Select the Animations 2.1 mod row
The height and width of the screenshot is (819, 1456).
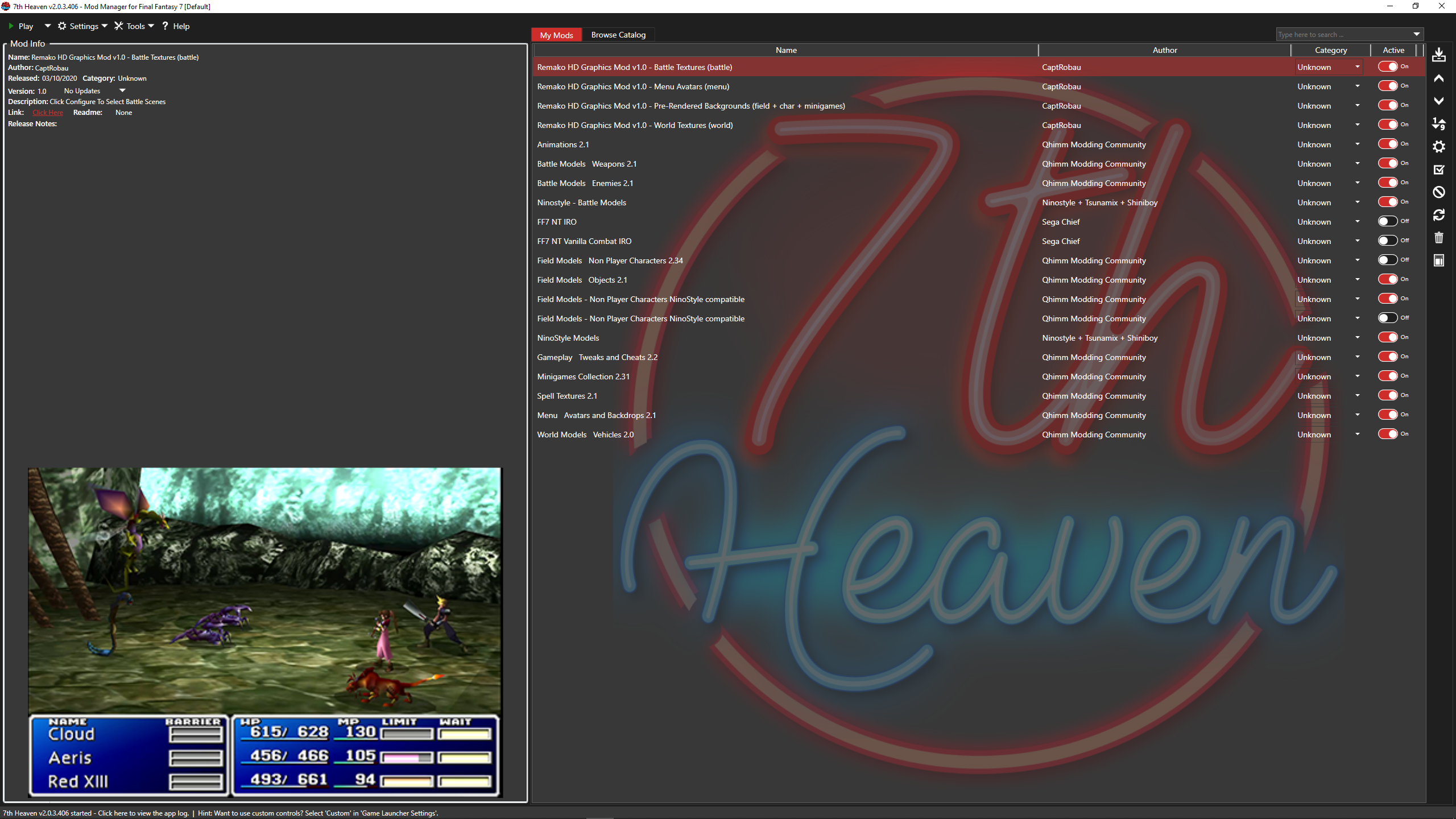click(x=978, y=144)
